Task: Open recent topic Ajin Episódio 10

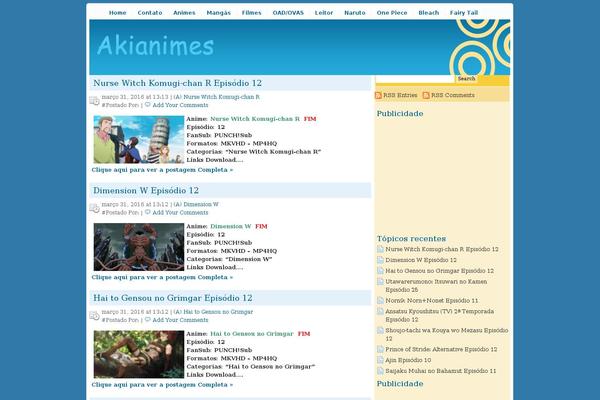Action: (x=408, y=360)
